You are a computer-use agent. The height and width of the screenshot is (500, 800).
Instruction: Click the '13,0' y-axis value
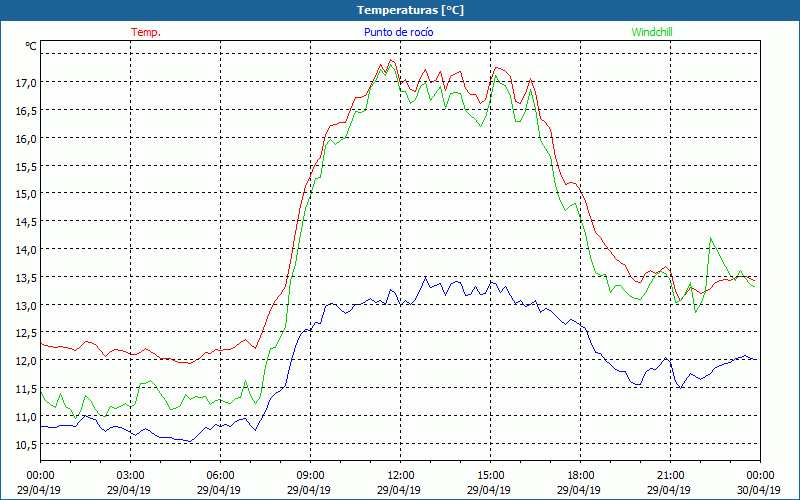pos(26,305)
